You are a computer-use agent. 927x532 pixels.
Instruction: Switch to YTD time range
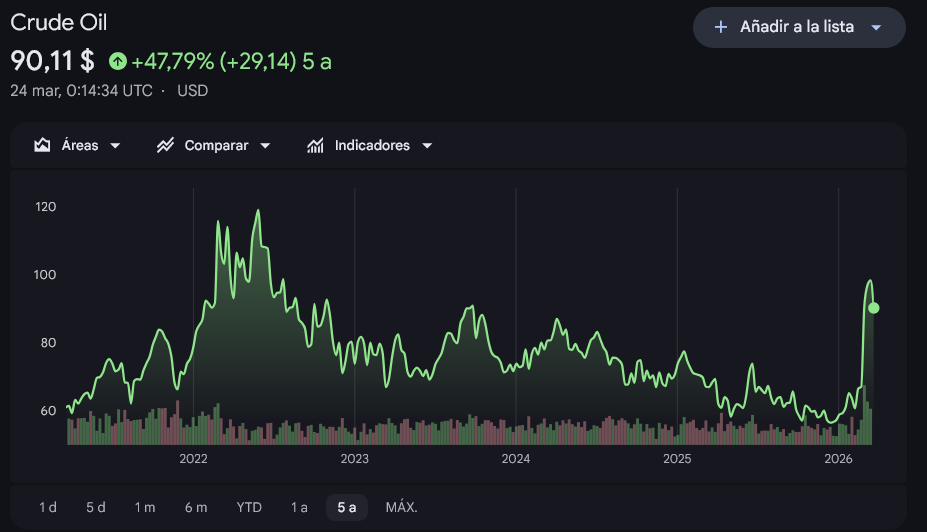coord(249,507)
